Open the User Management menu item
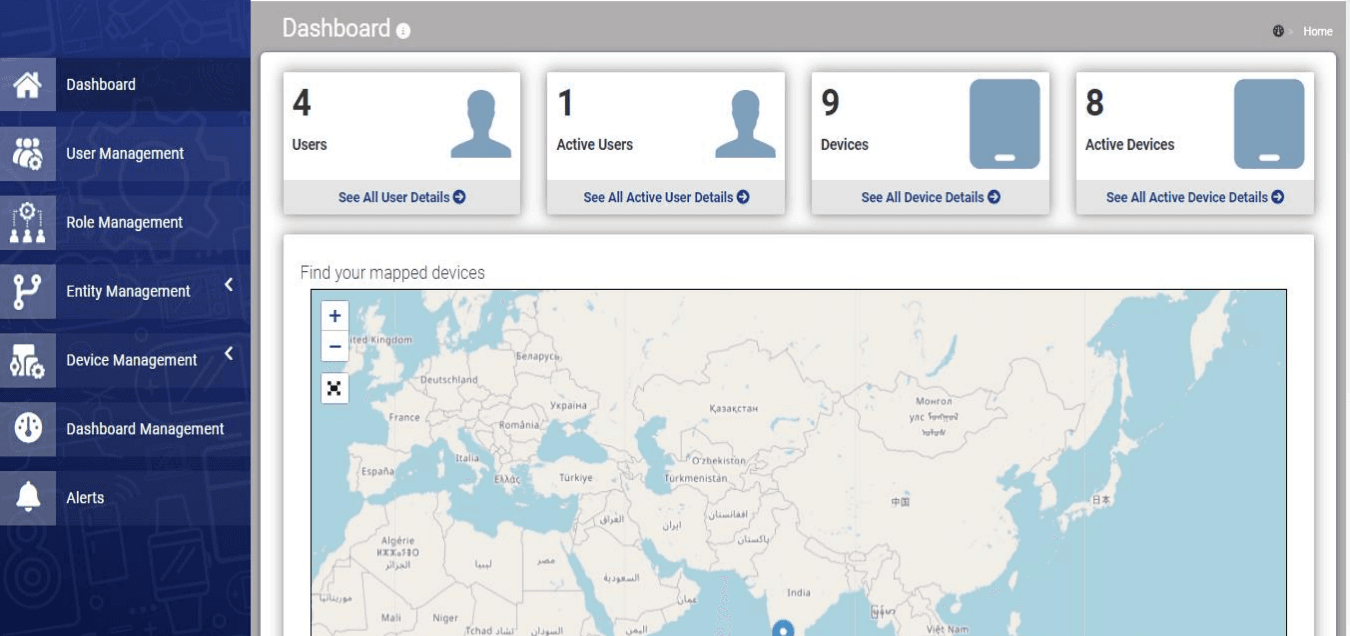 coord(125,154)
